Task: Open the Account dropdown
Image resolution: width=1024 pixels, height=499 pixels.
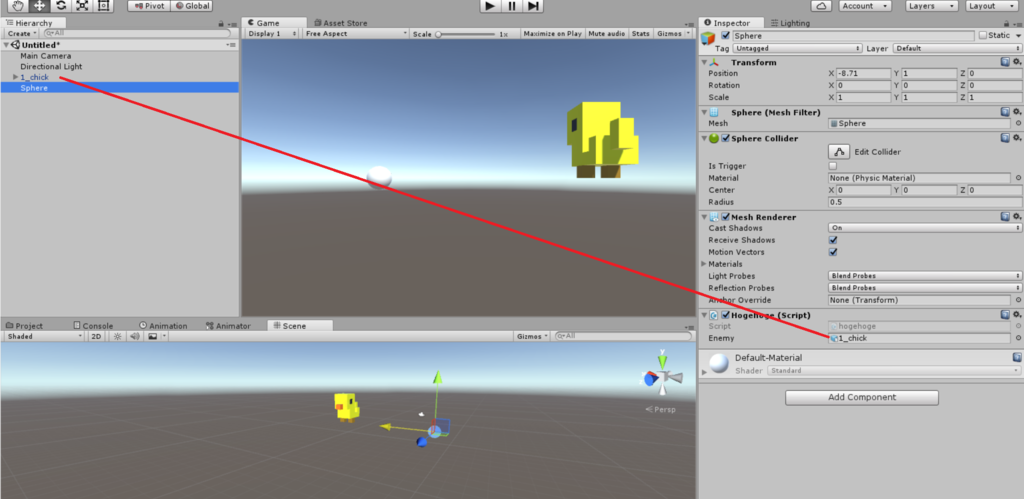Action: pyautogui.click(x=865, y=6)
